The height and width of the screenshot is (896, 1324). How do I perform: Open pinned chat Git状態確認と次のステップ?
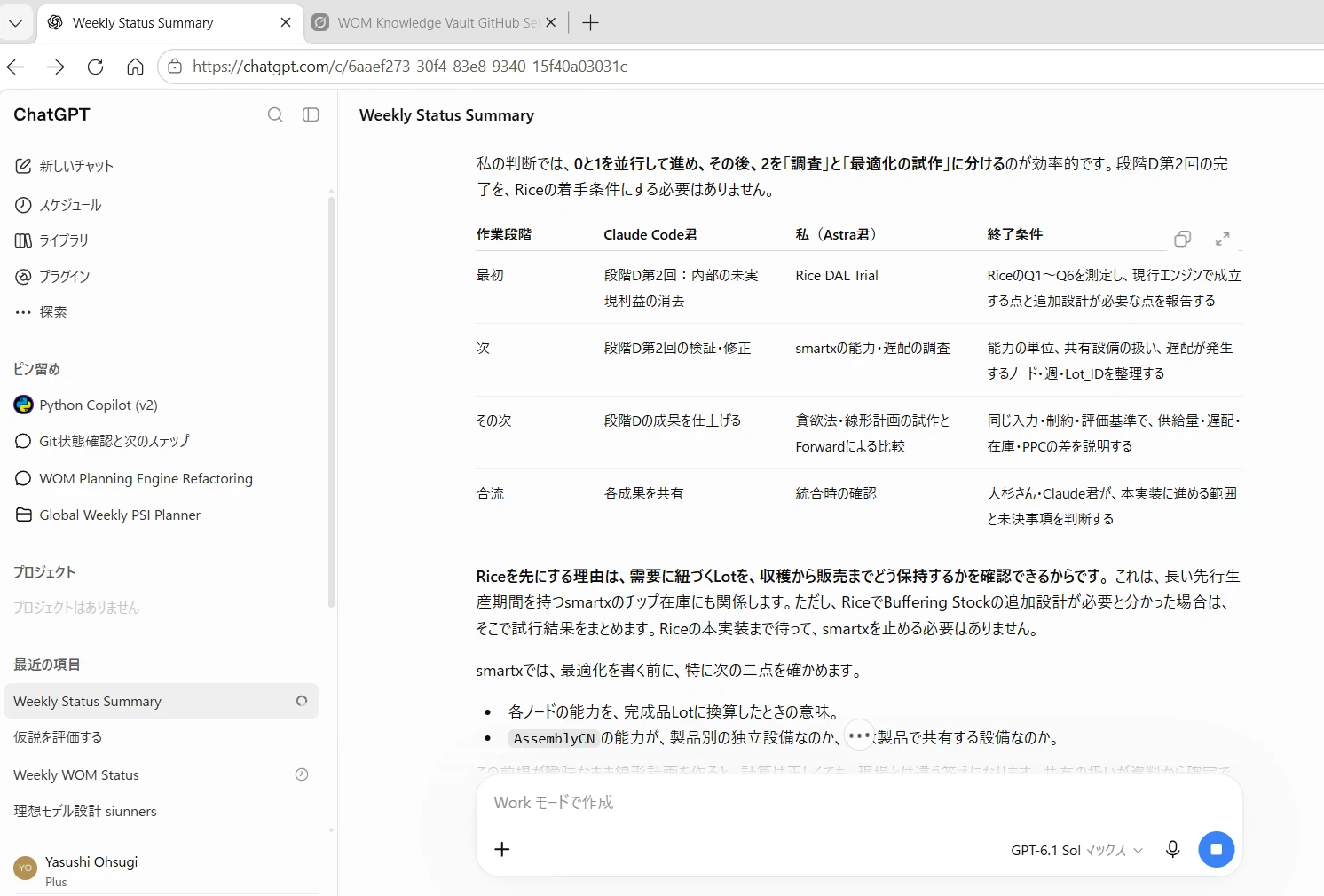click(102, 441)
